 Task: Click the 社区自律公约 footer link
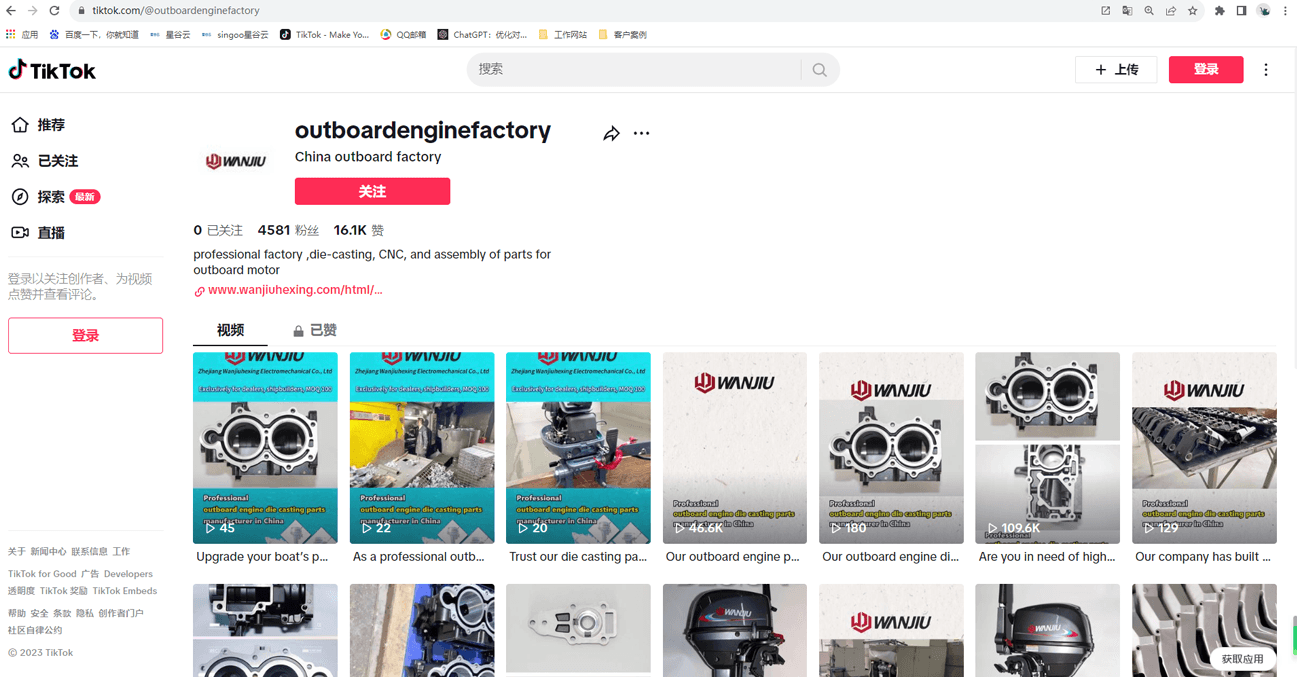(35, 630)
